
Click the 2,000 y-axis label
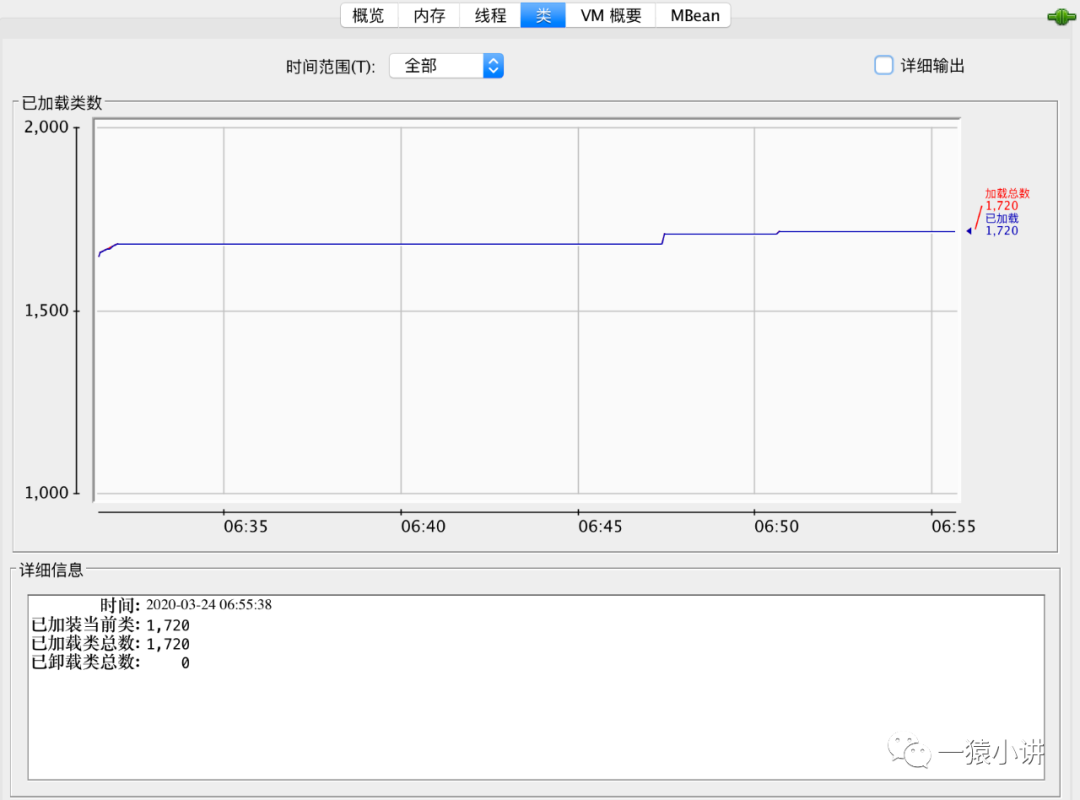(46, 127)
